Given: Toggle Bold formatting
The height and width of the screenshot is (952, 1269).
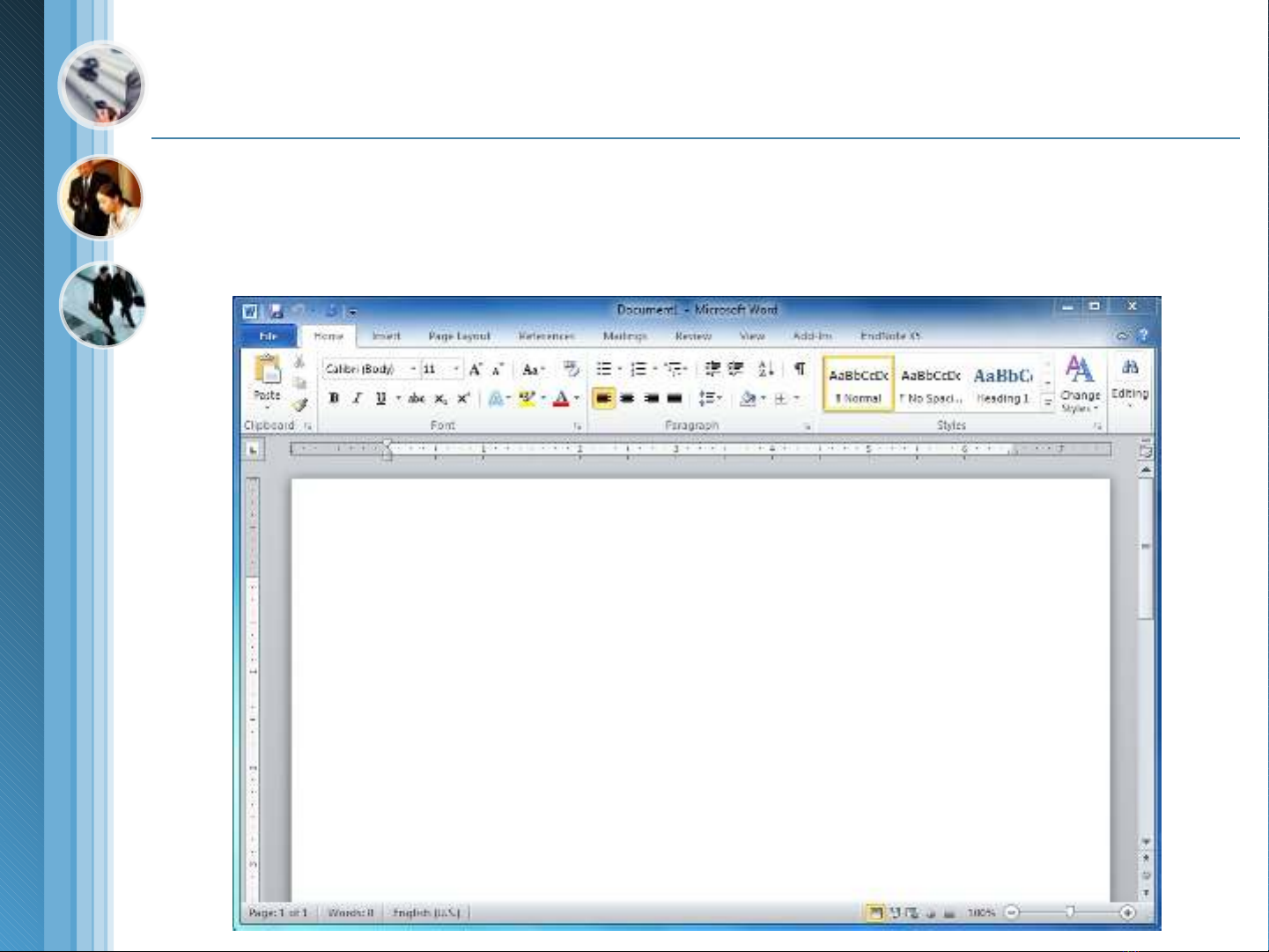Looking at the screenshot, I should 334,398.
